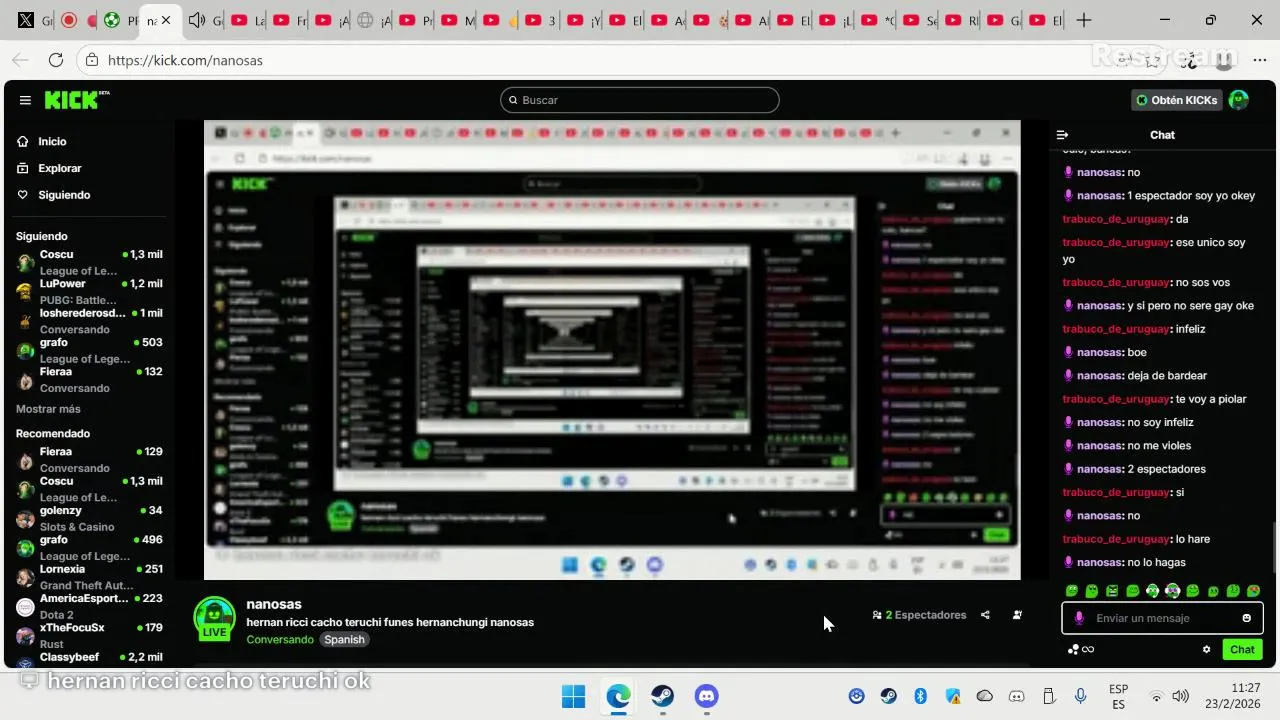1280x720 pixels.
Task: Select the last rainbow emote in chat bar
Action: coord(1254,591)
